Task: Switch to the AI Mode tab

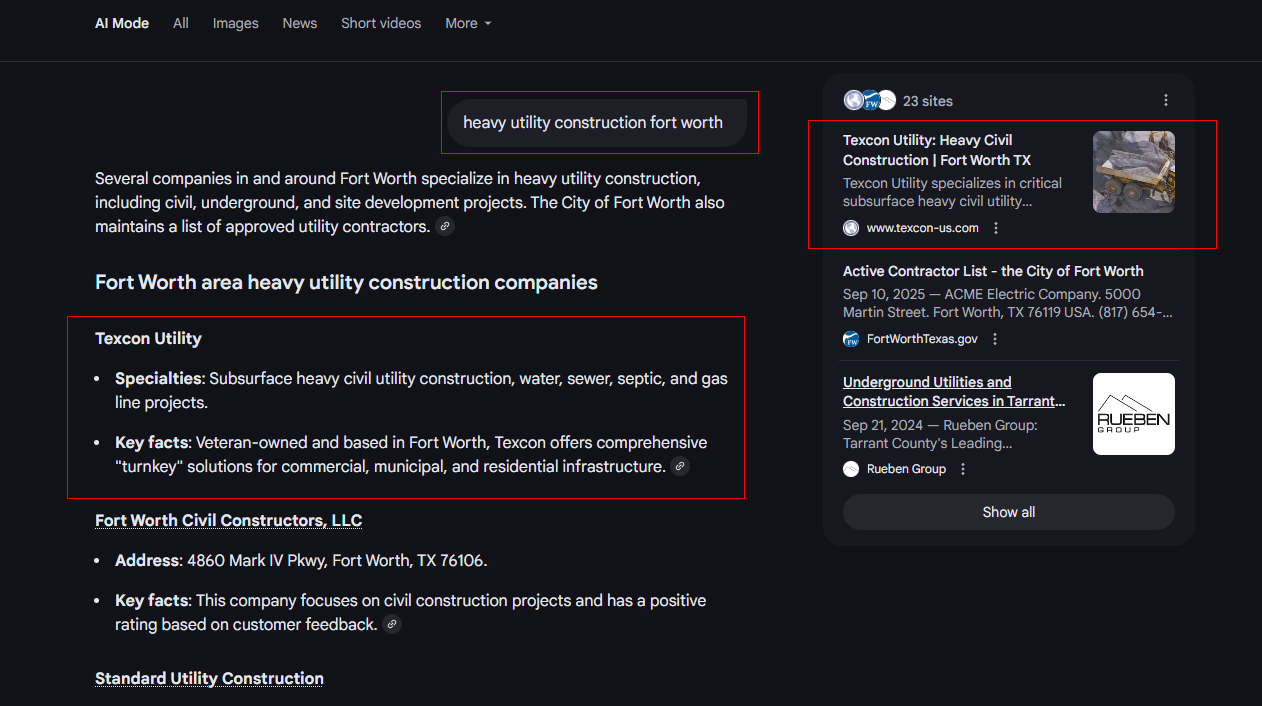Action: [x=122, y=23]
